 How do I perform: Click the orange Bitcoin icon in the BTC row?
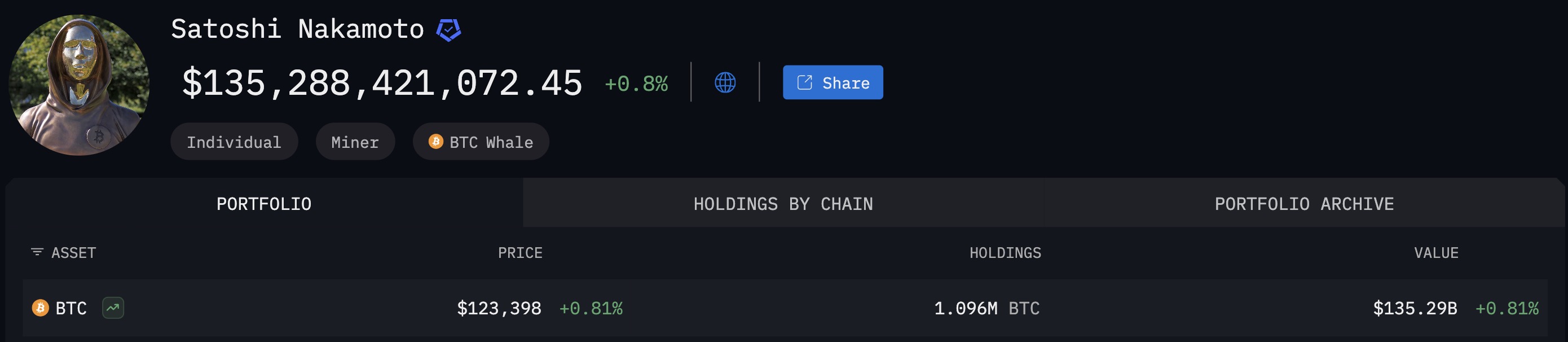coord(40,308)
